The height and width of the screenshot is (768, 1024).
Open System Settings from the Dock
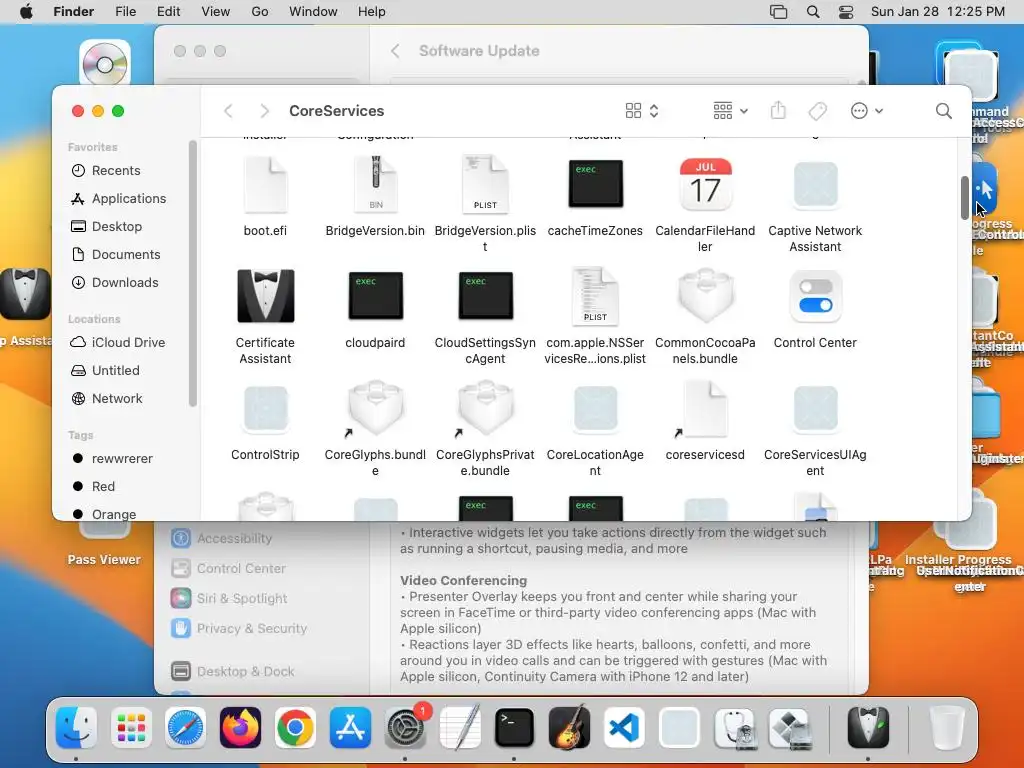[x=405, y=727]
